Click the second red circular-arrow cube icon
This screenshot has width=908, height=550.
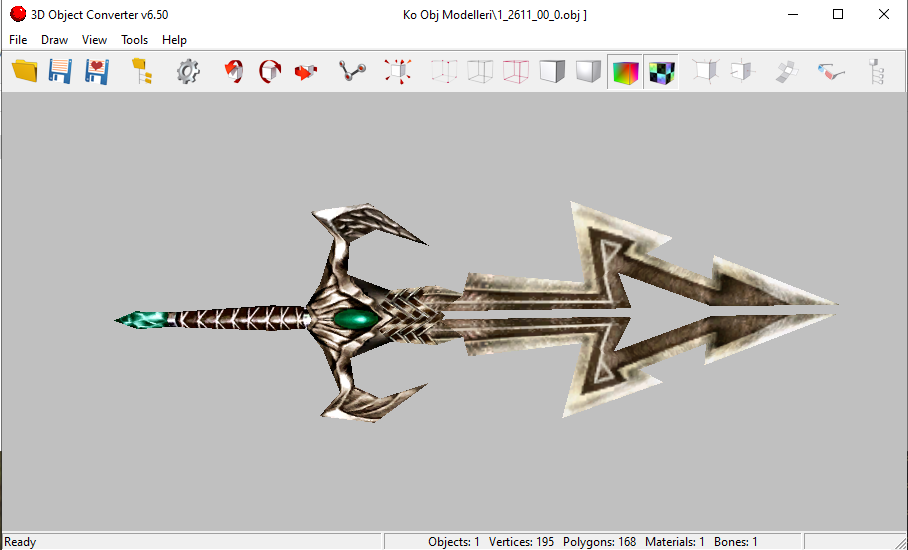click(x=270, y=72)
